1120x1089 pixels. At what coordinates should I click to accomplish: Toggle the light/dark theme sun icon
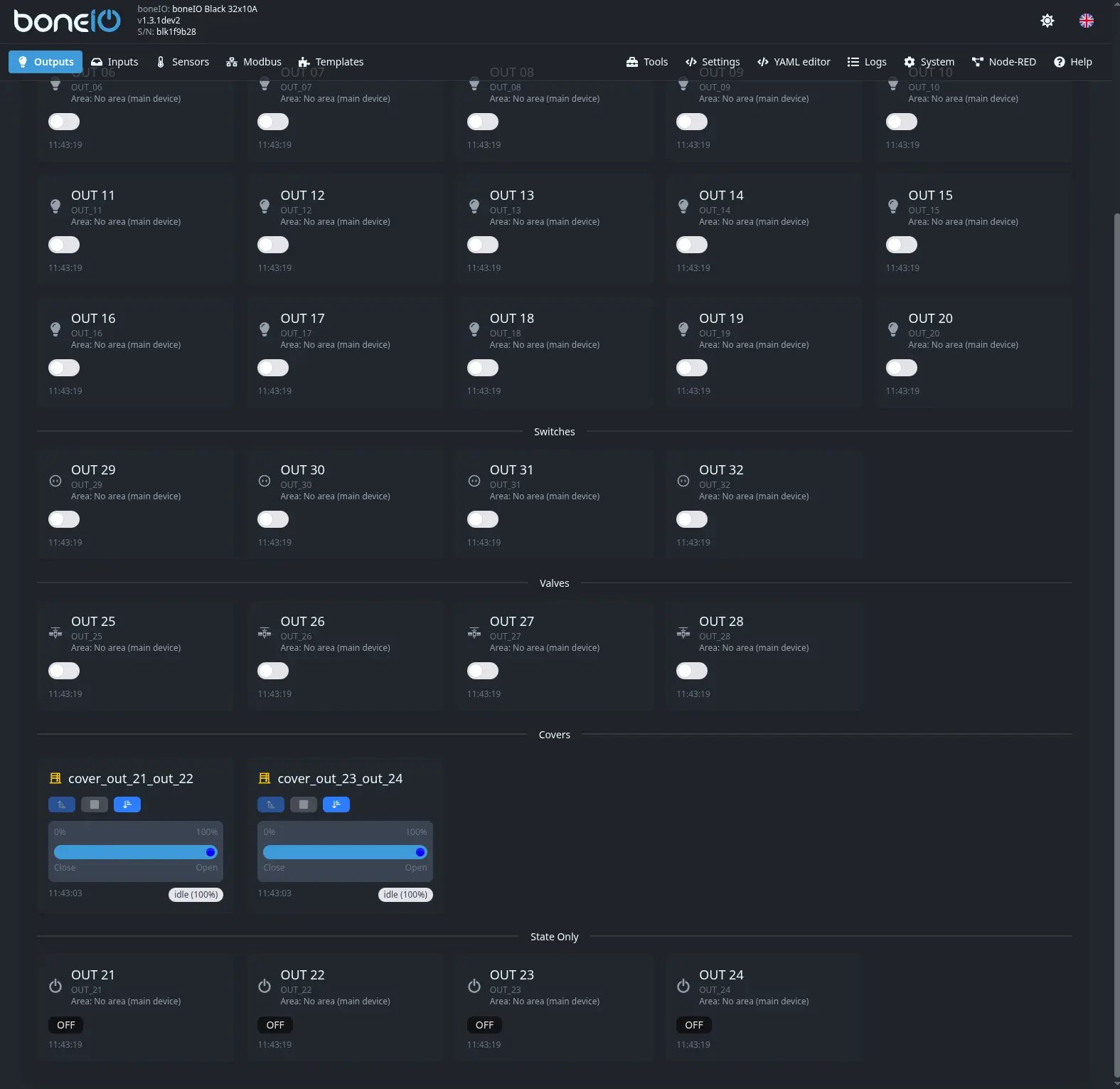pyautogui.click(x=1047, y=21)
